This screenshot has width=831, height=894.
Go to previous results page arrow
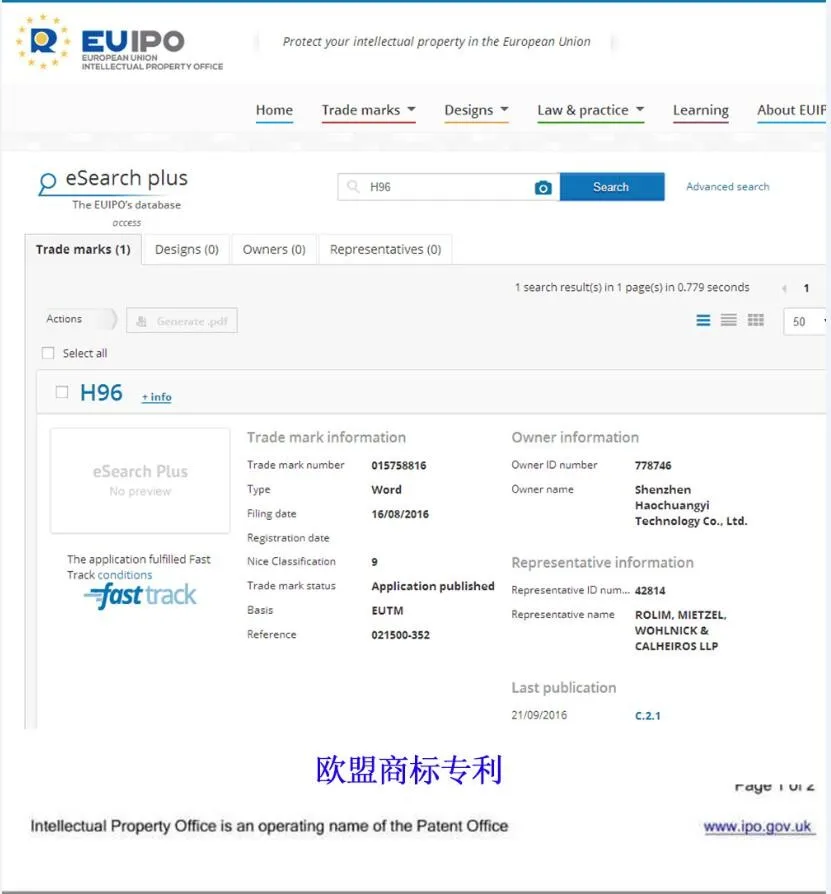click(784, 288)
